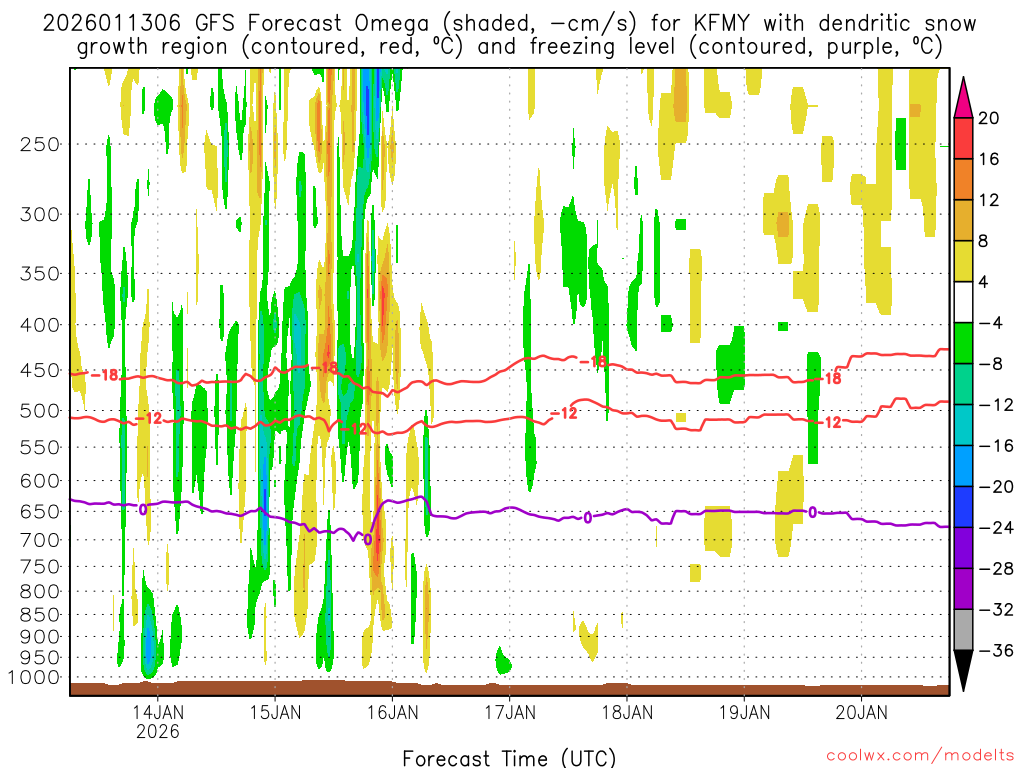Image resolution: width=1024 pixels, height=768 pixels.
Task: Click the chart title line with KFMY
Action: coord(509,23)
